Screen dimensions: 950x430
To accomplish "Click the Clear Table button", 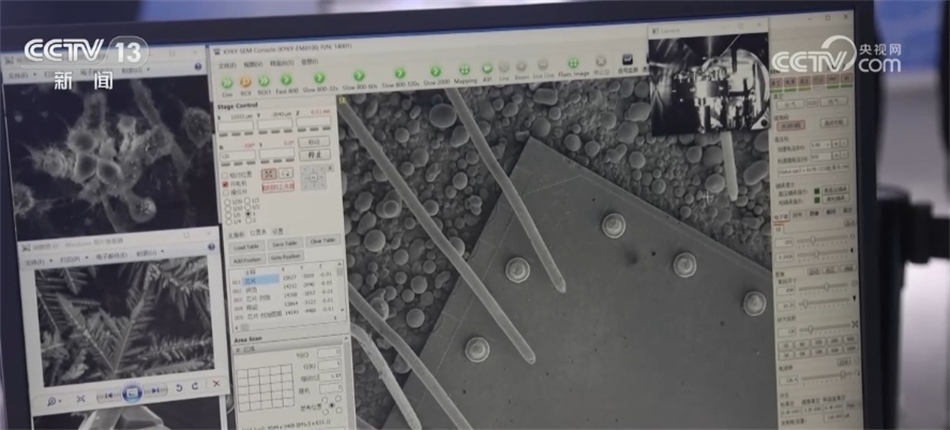I will click(321, 241).
